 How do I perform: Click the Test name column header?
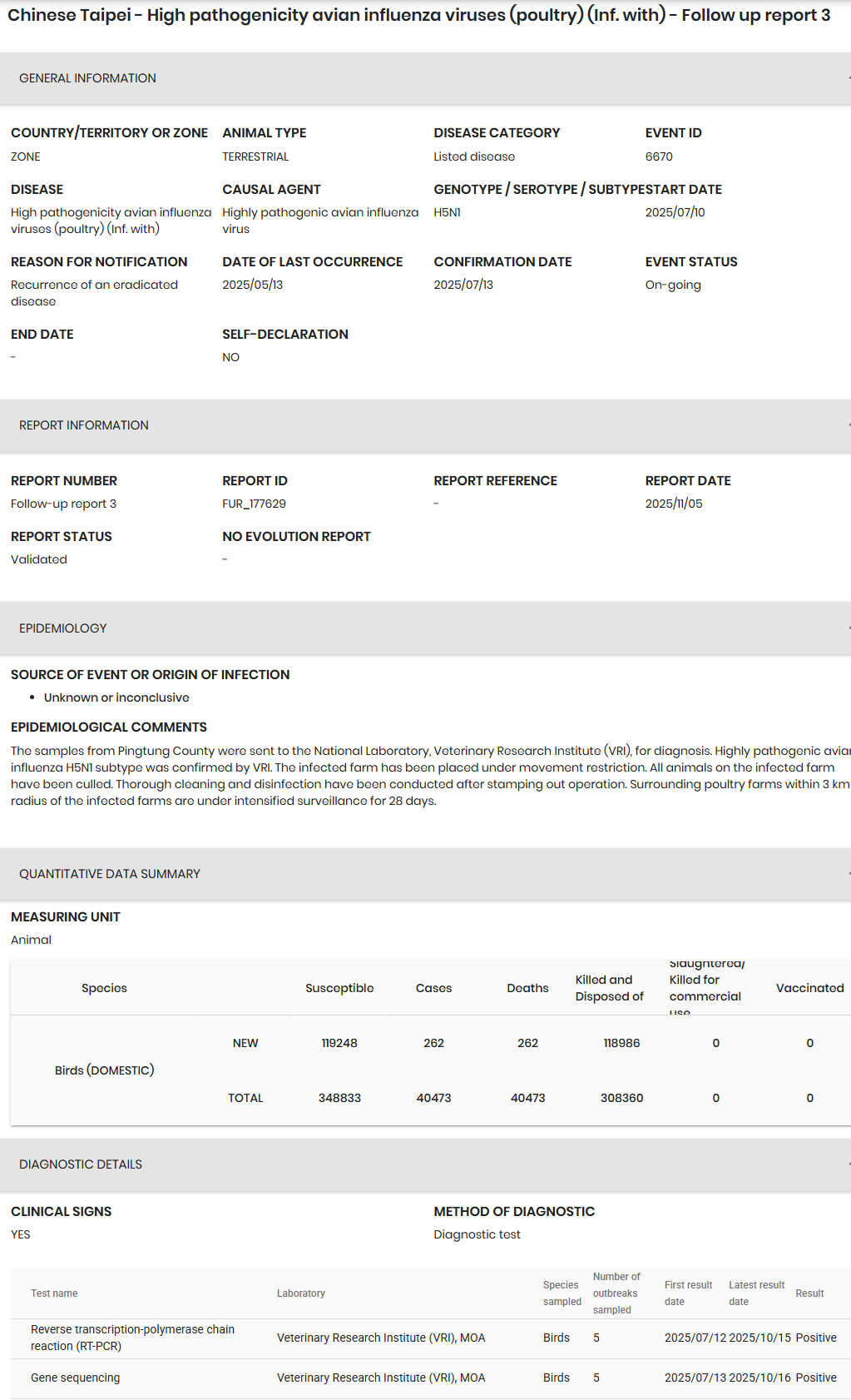coord(54,1293)
